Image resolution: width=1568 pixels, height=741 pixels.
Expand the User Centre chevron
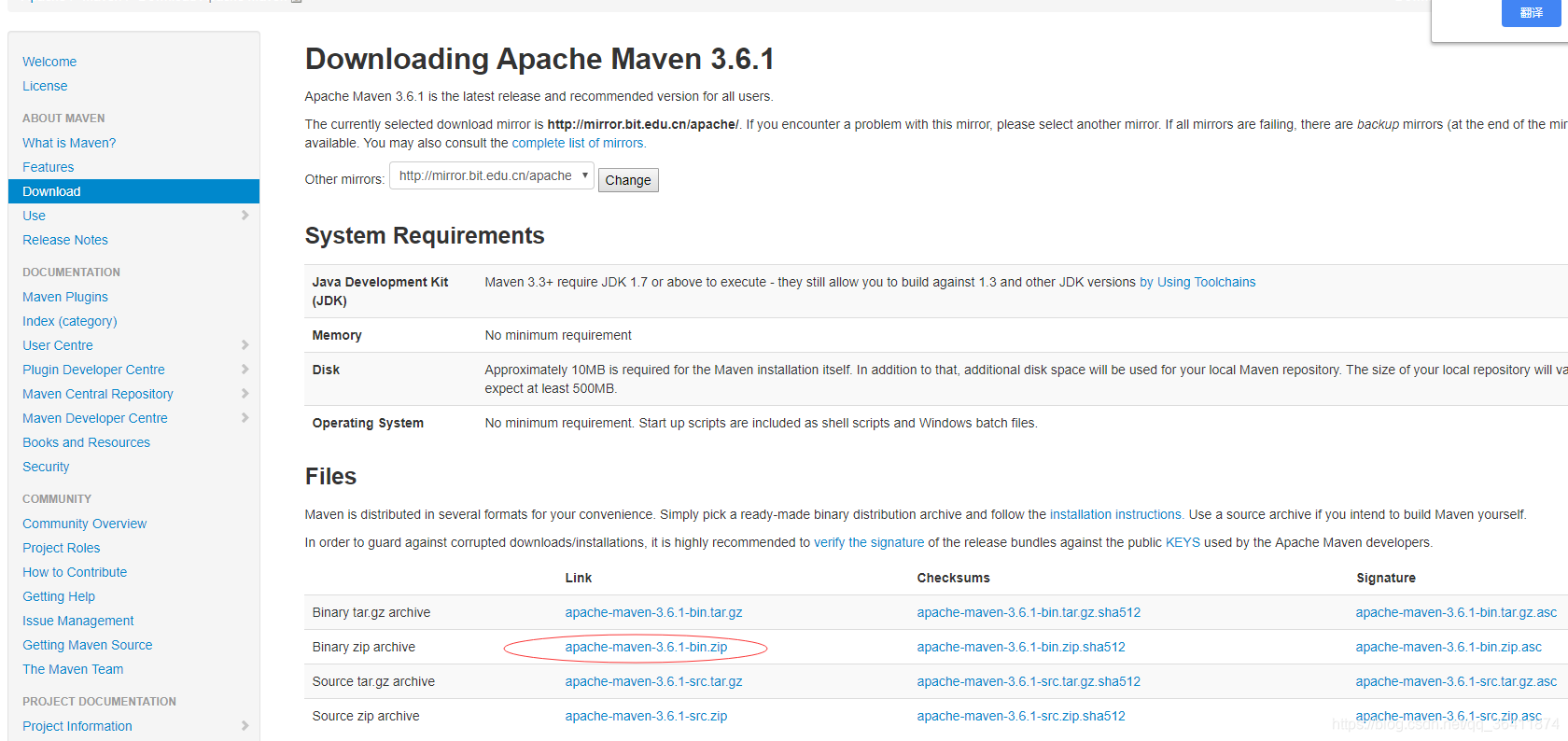(245, 345)
